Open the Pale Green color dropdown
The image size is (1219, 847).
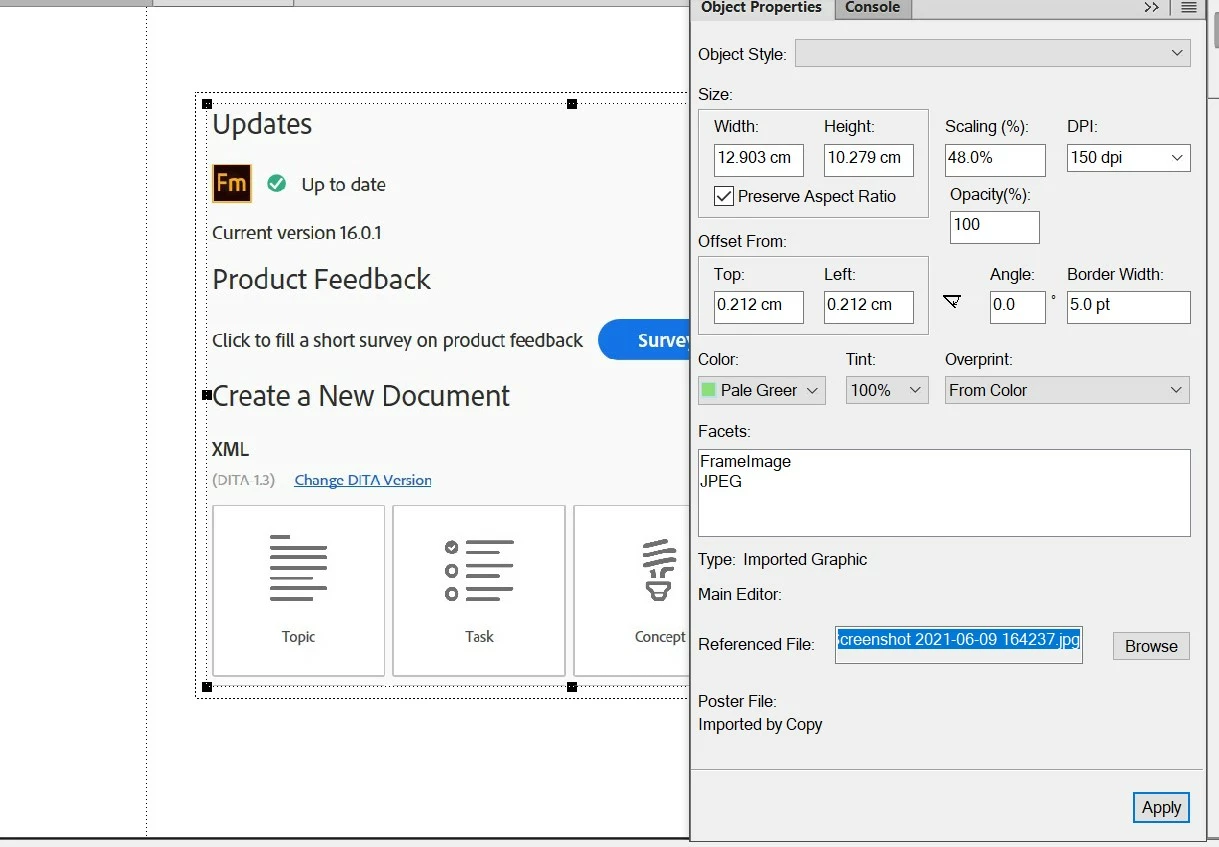click(x=762, y=390)
